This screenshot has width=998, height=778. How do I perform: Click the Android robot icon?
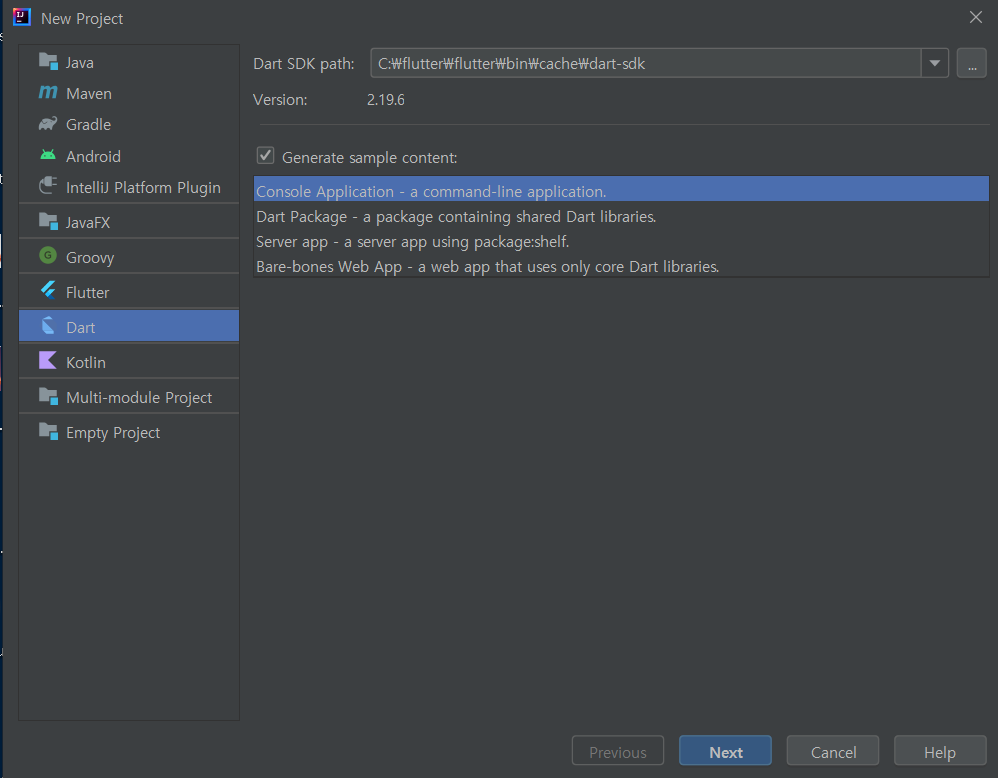pos(48,155)
